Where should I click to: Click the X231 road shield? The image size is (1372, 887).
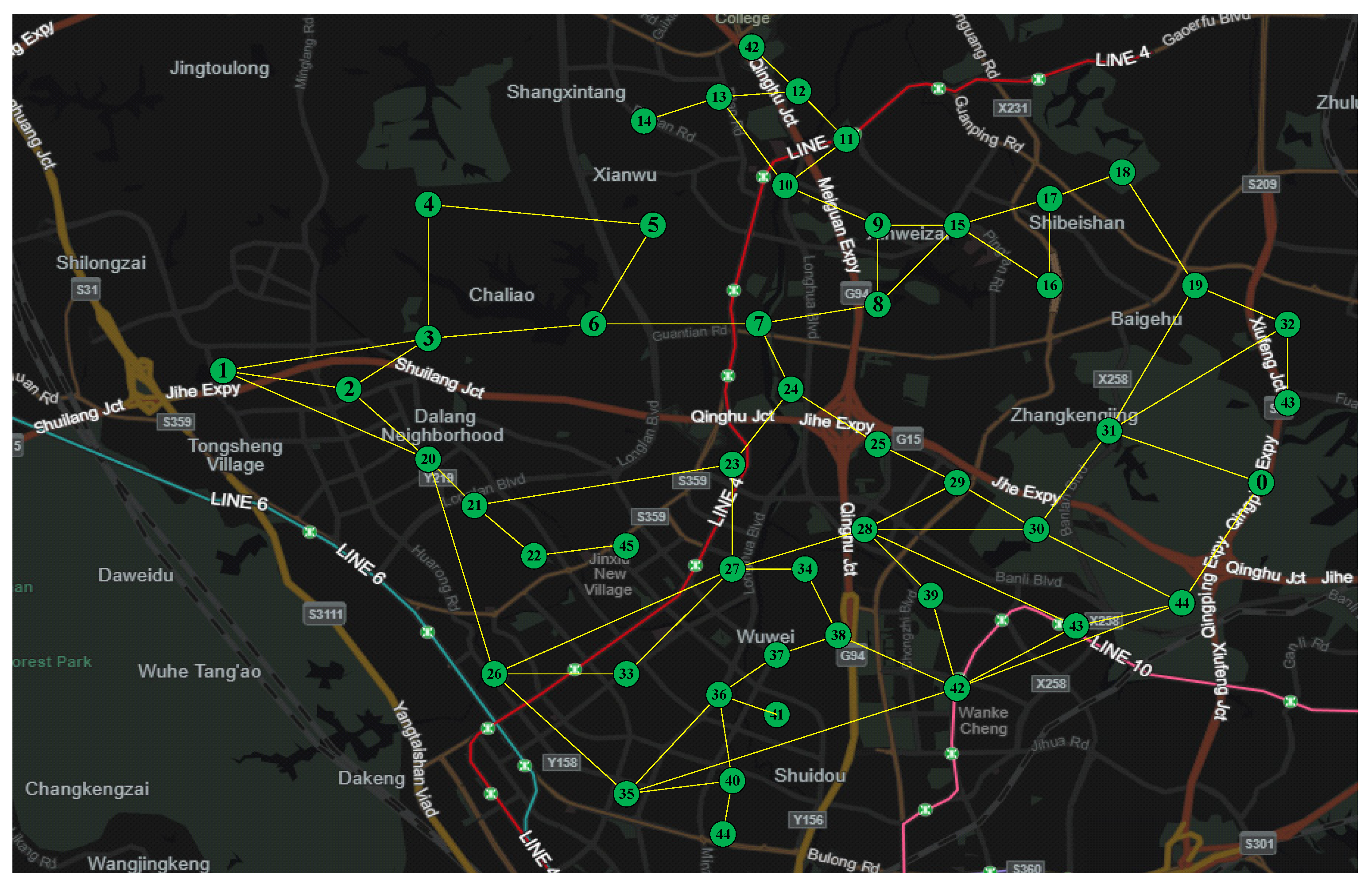[x=1012, y=108]
